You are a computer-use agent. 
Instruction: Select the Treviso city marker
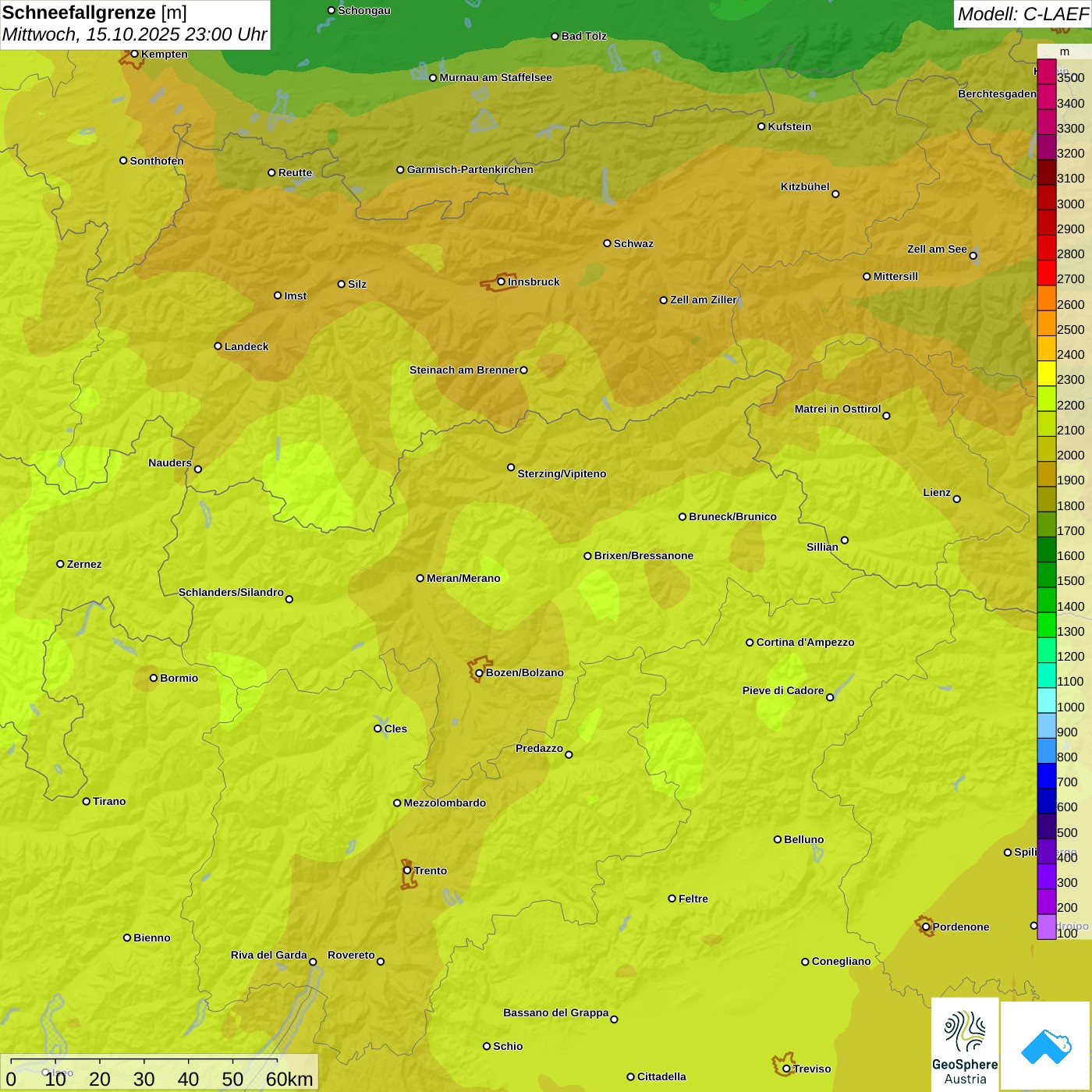click(786, 1069)
